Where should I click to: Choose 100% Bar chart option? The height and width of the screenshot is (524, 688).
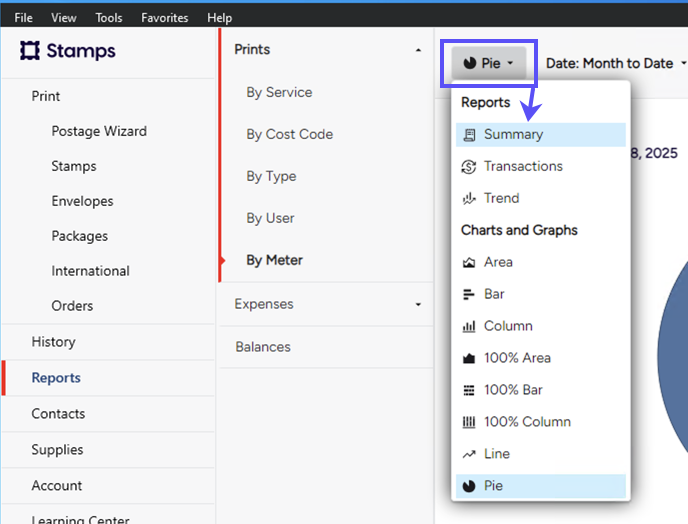[x=541, y=390]
